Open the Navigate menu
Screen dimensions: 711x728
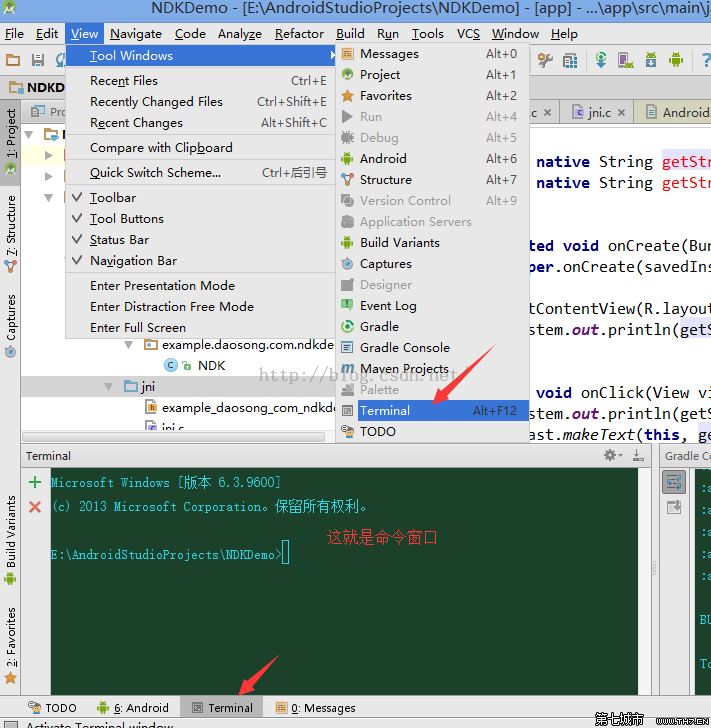pyautogui.click(x=136, y=34)
